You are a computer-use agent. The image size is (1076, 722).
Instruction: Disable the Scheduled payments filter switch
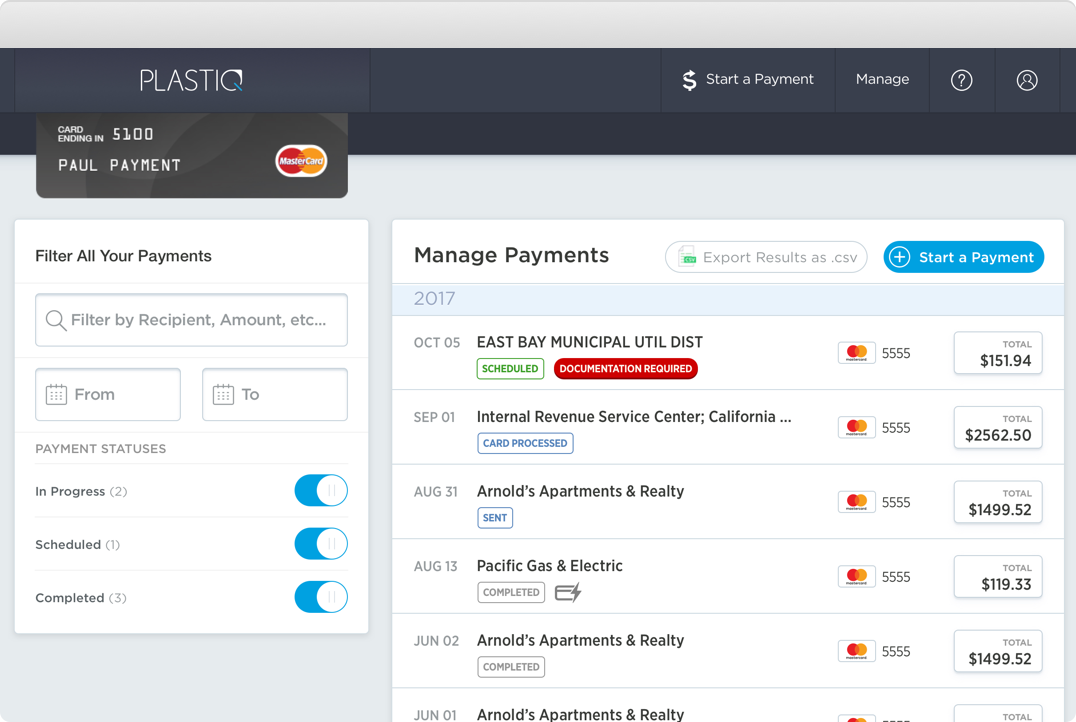321,544
